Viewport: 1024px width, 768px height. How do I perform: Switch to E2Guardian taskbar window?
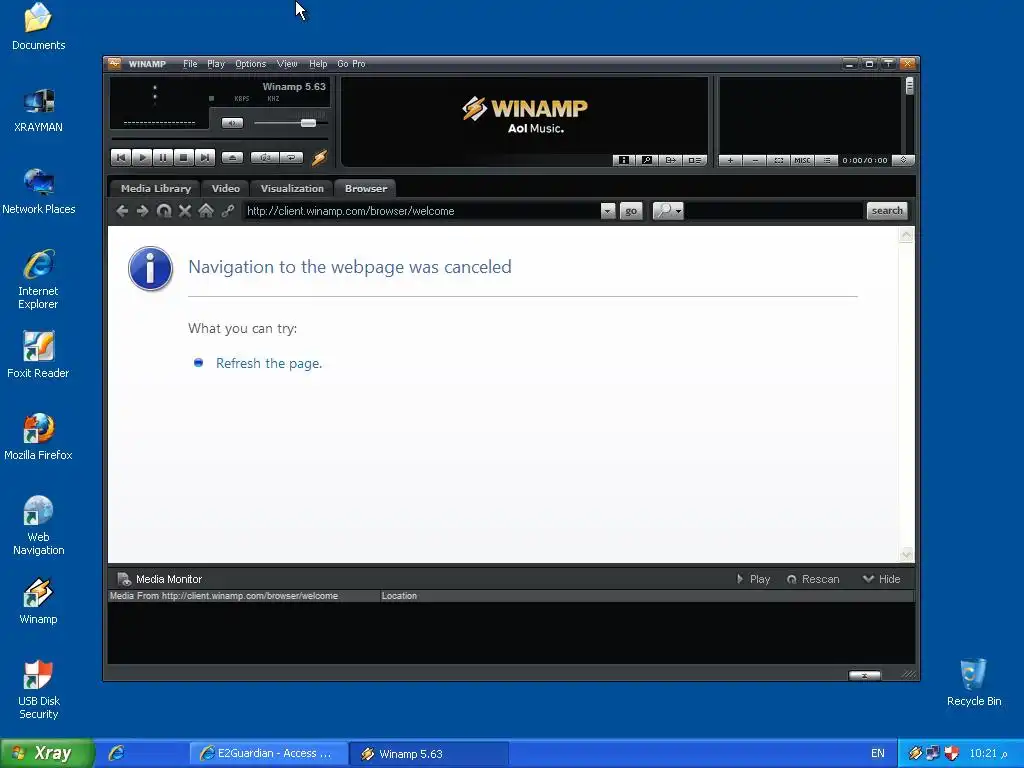click(268, 754)
